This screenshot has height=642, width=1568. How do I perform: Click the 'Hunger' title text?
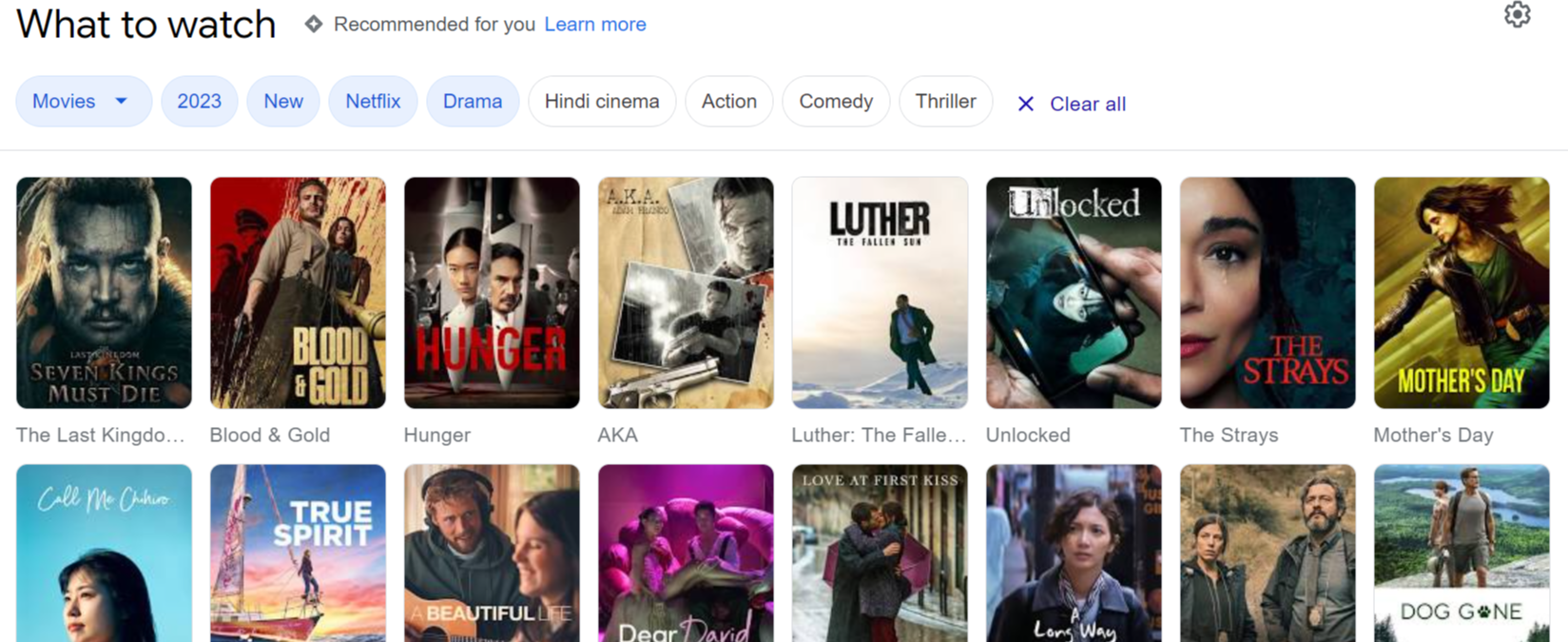tap(437, 435)
